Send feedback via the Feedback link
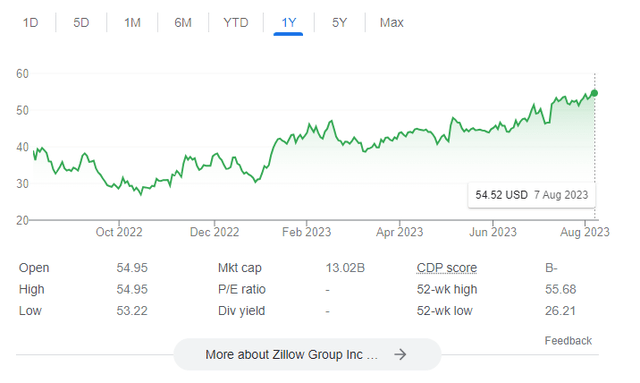Image resolution: width=640 pixels, height=383 pixels. 568,341
